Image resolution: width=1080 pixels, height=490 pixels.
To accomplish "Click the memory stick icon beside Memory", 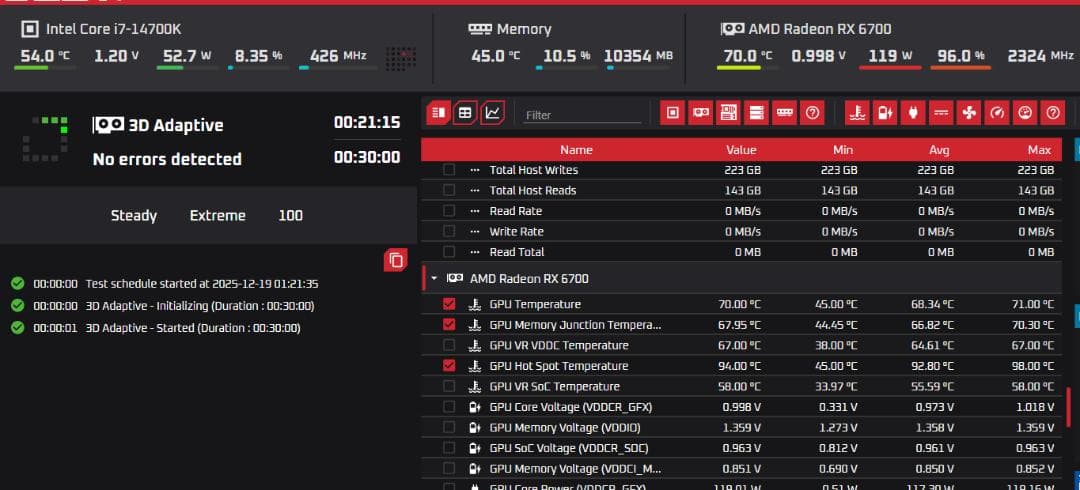I will (x=479, y=29).
